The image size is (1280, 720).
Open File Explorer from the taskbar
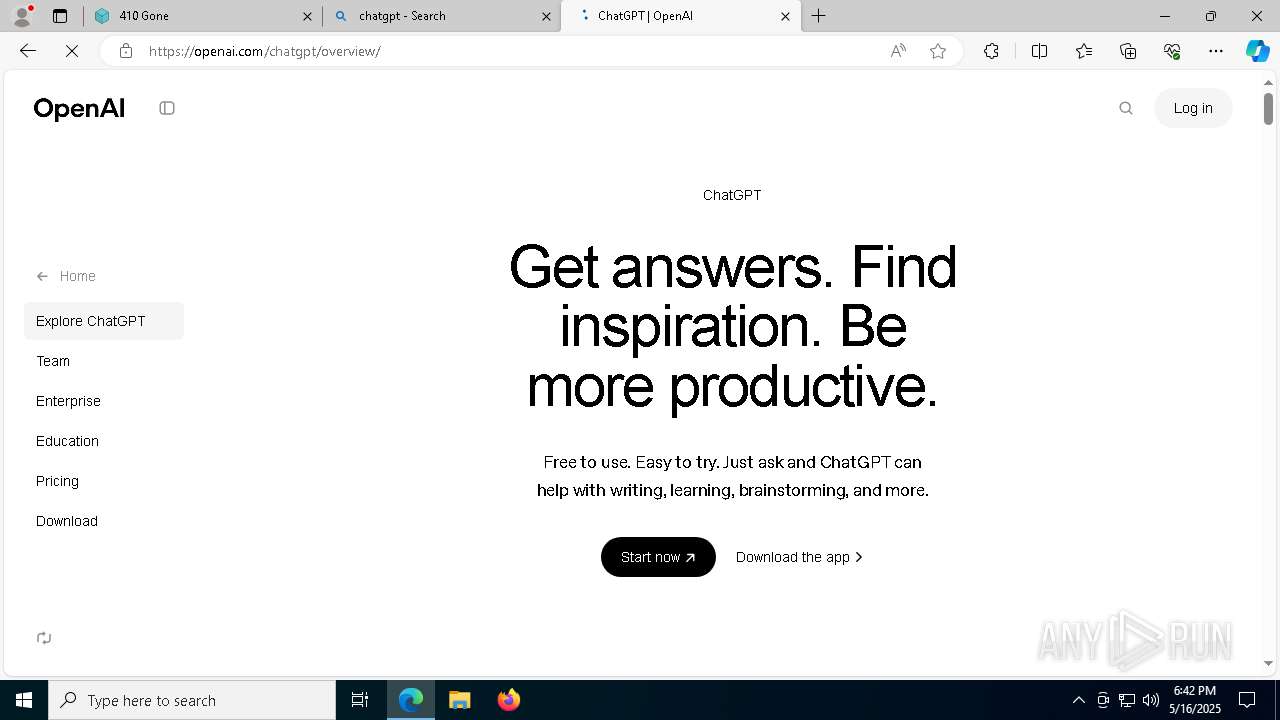pos(460,700)
